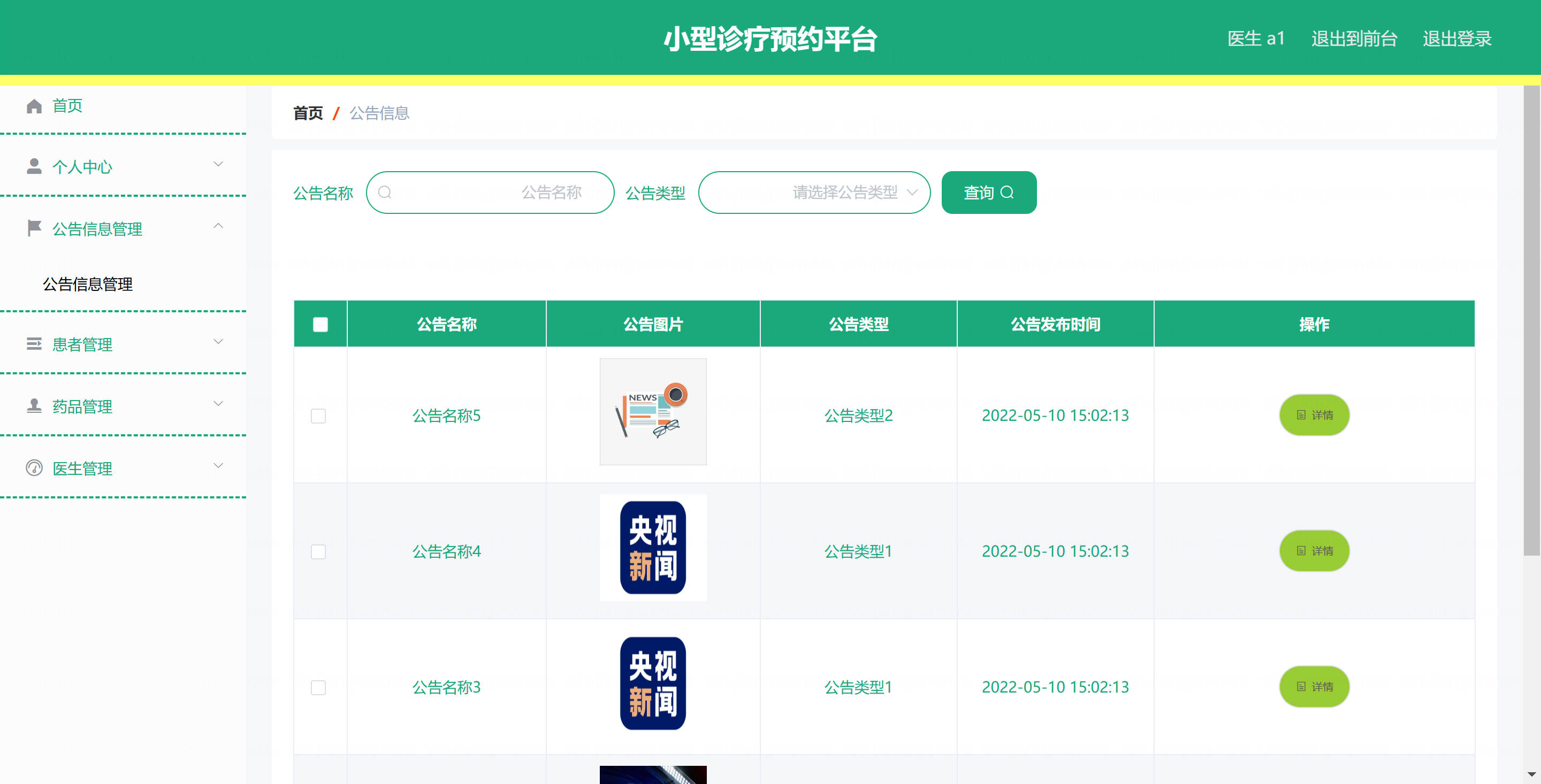The height and width of the screenshot is (784, 1541).
Task: Toggle the select-all checkbox in table header
Action: pos(320,324)
